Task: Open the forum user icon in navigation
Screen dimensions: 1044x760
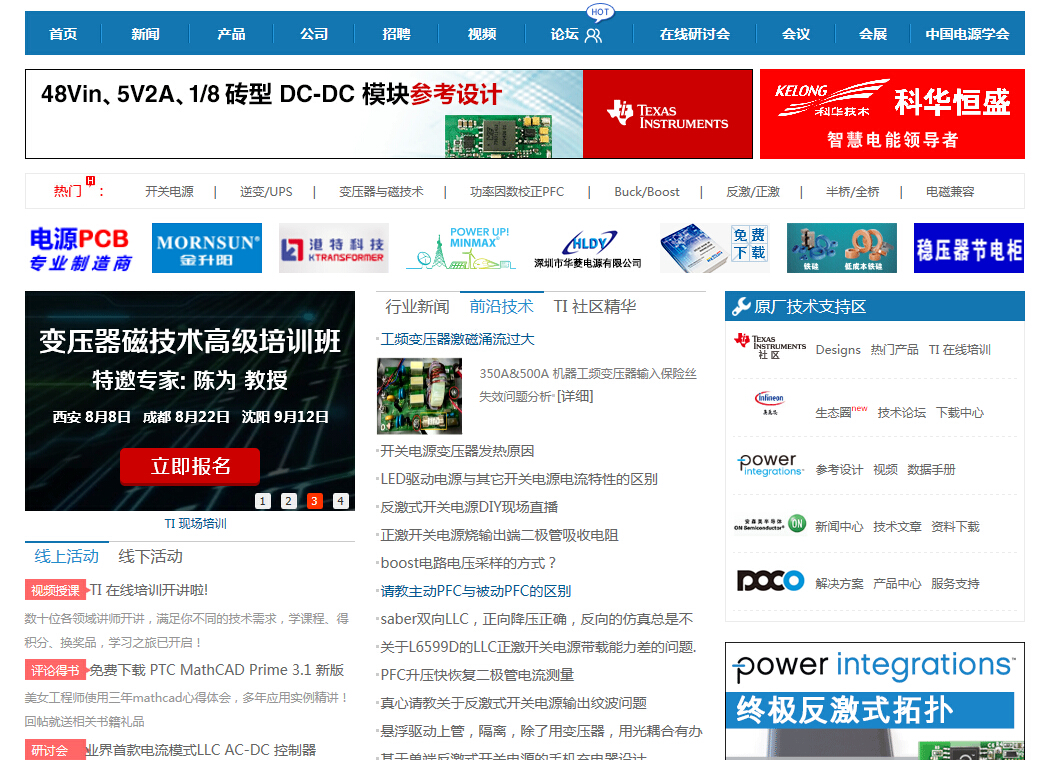Action: coord(593,35)
